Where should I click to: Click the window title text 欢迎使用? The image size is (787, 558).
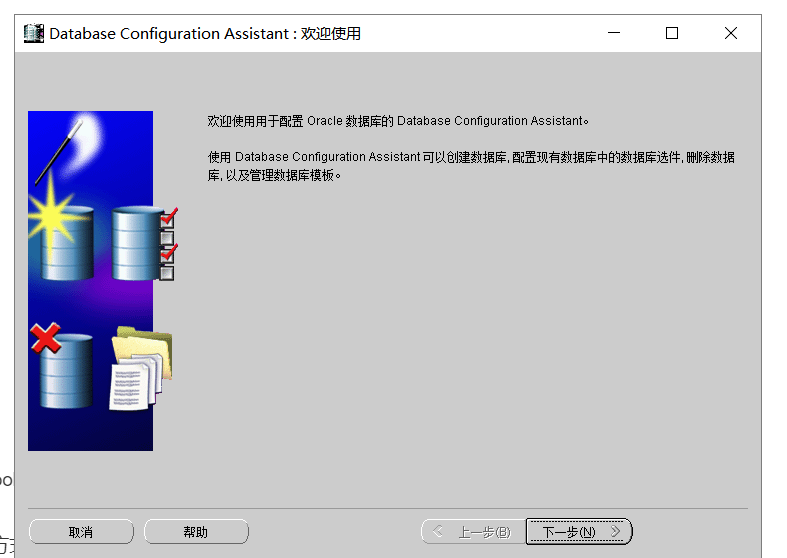pos(331,34)
